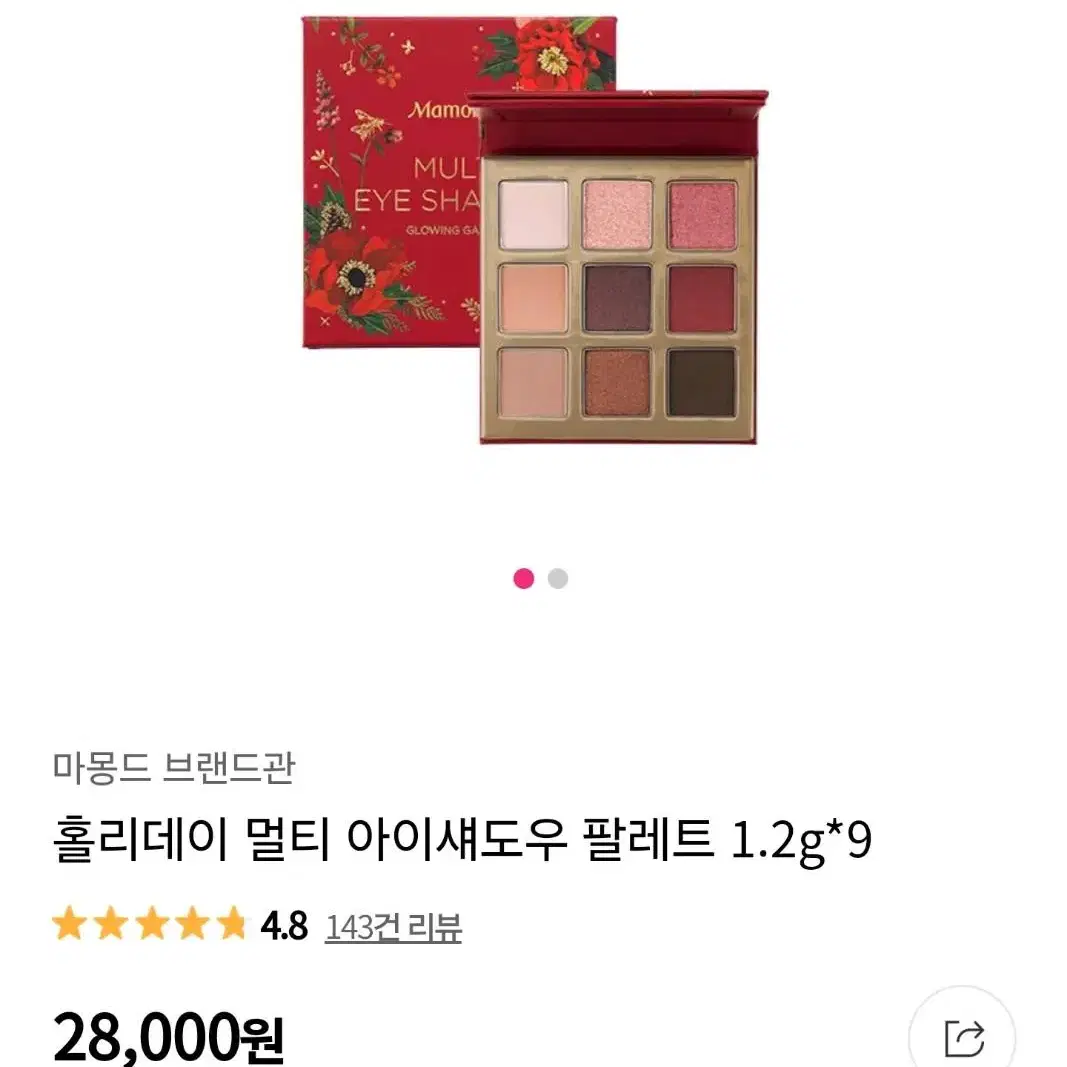
Task: Open the 143건 리뷰 reviews link
Action: [393, 927]
